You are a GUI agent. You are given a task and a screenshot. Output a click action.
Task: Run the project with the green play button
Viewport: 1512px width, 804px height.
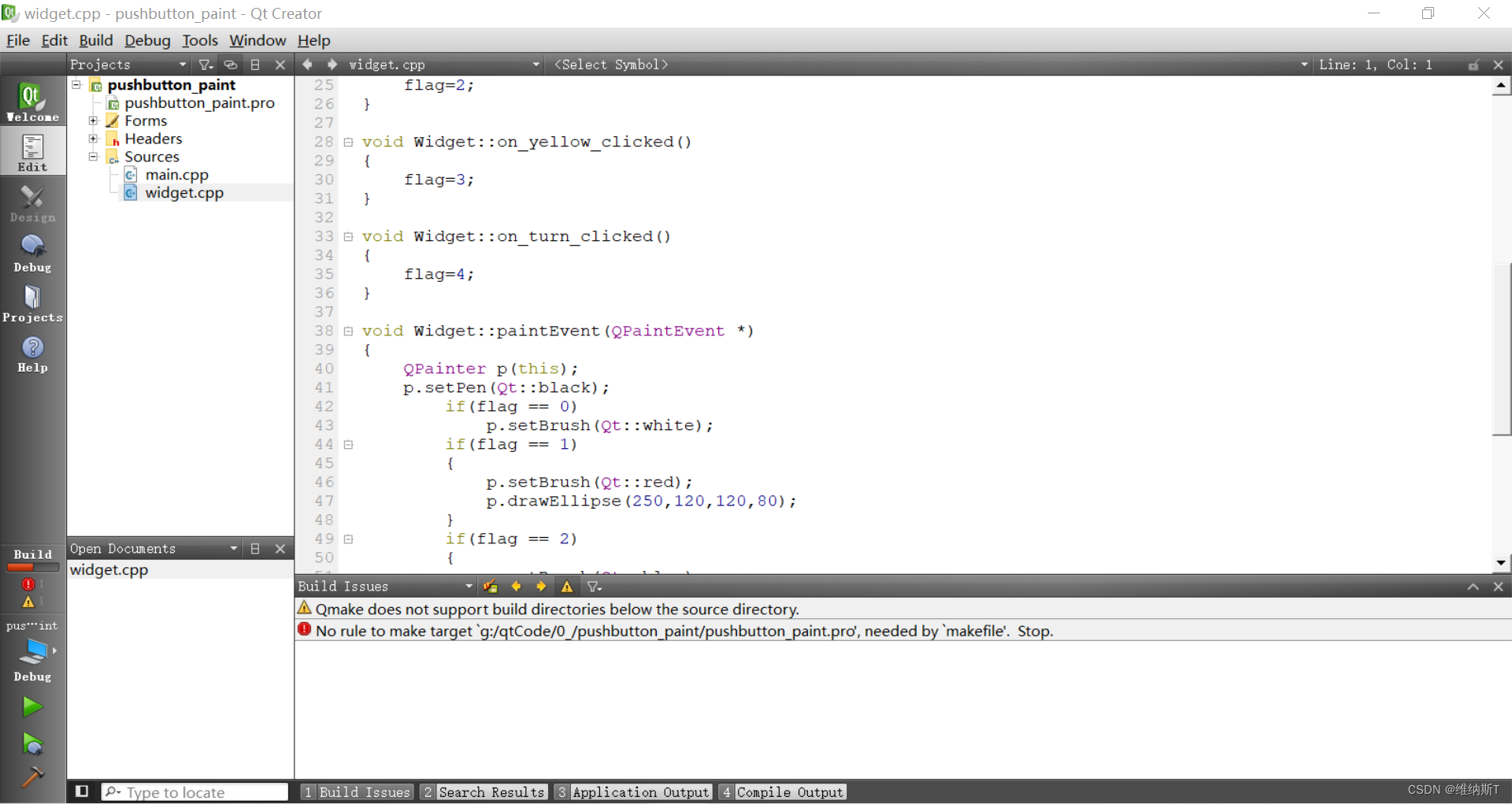32,706
